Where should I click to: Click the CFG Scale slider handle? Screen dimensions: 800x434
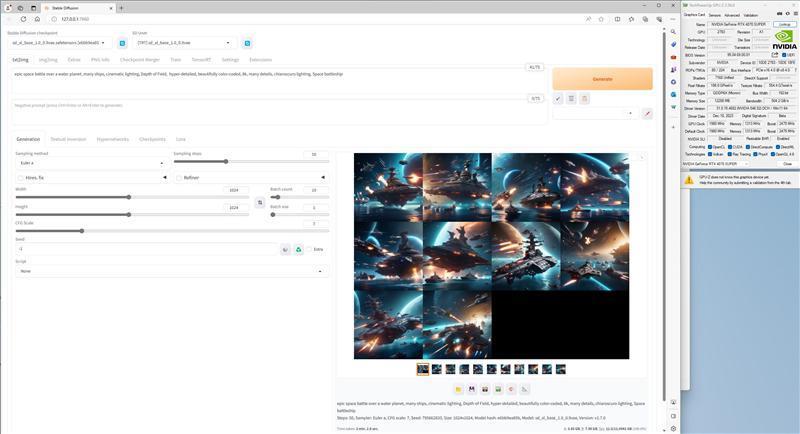point(82,231)
